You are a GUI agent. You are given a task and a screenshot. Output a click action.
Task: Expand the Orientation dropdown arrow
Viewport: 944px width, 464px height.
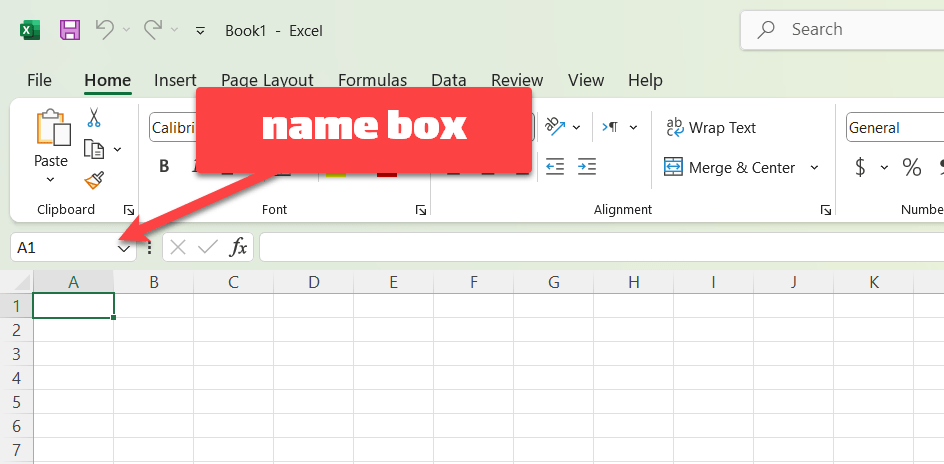[x=576, y=128]
